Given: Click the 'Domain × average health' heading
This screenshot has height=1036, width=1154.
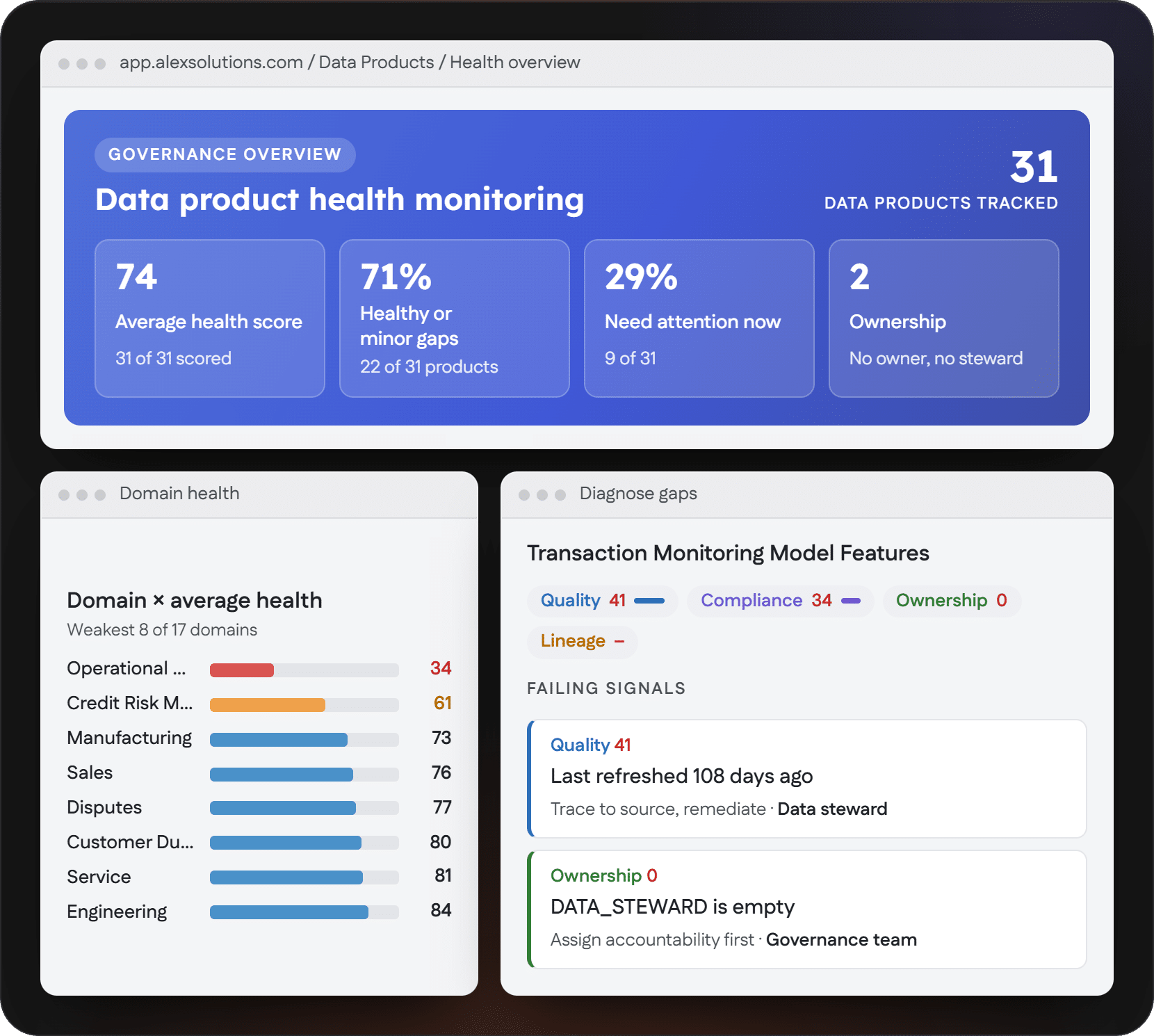Looking at the screenshot, I should tap(195, 600).
